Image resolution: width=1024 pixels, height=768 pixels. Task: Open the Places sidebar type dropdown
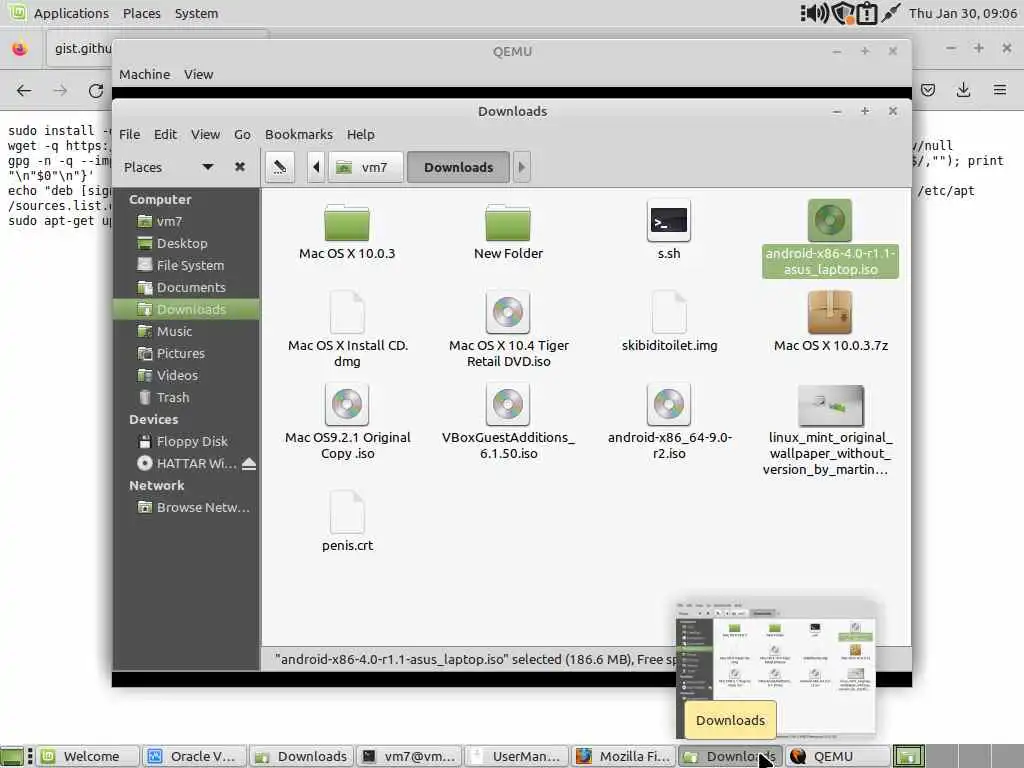(208, 167)
